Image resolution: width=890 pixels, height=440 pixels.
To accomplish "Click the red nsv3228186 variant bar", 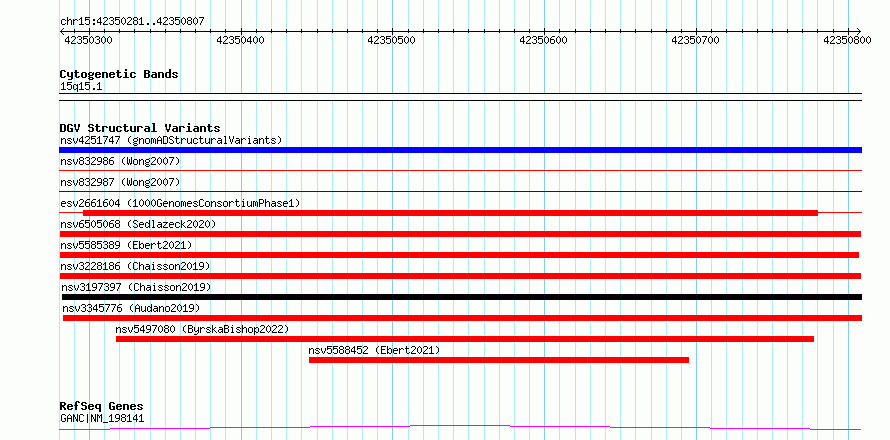I will pyautogui.click(x=460, y=276).
